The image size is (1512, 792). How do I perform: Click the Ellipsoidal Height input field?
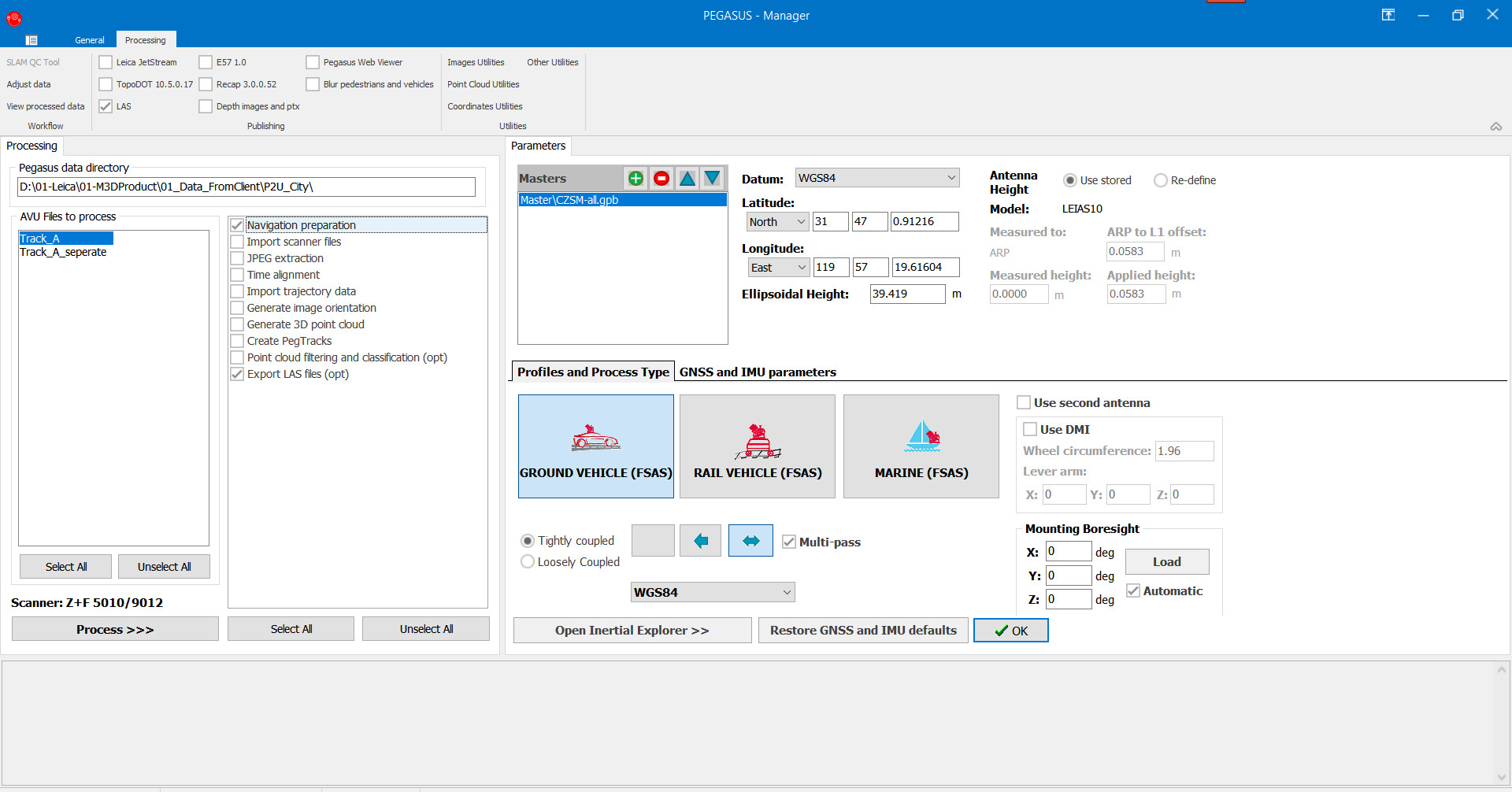pos(907,294)
